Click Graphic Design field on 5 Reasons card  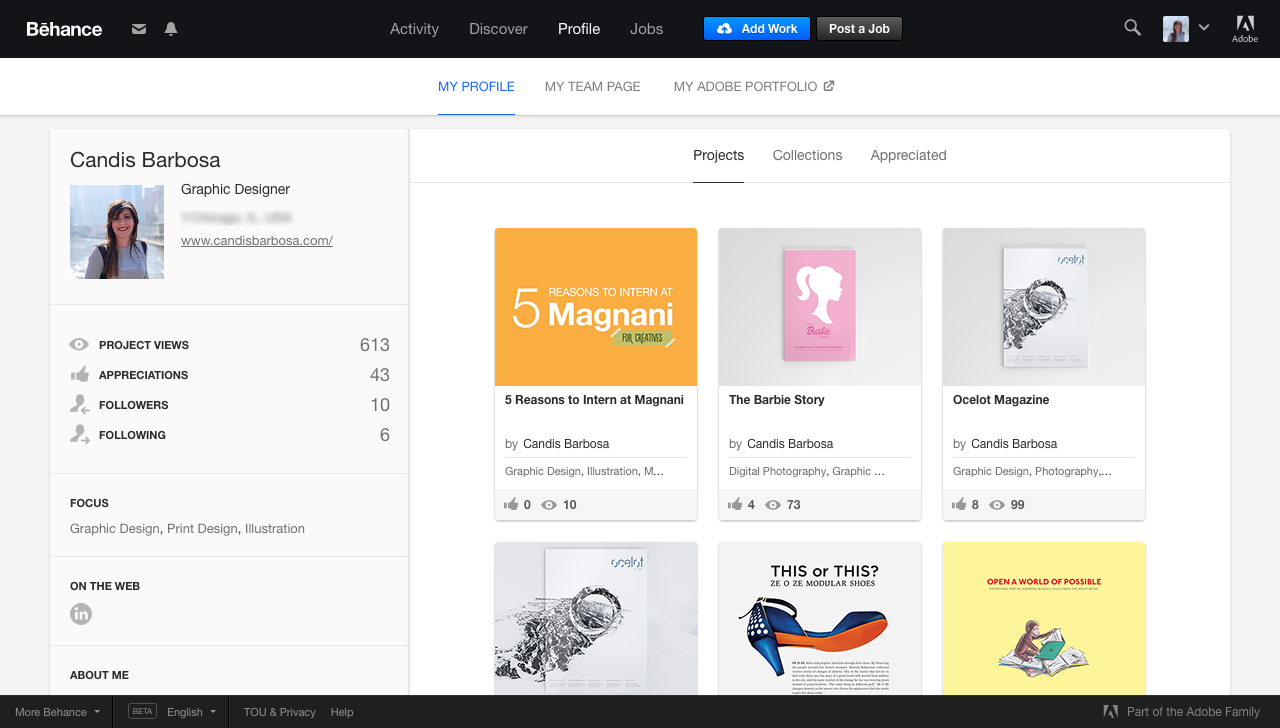click(x=543, y=471)
